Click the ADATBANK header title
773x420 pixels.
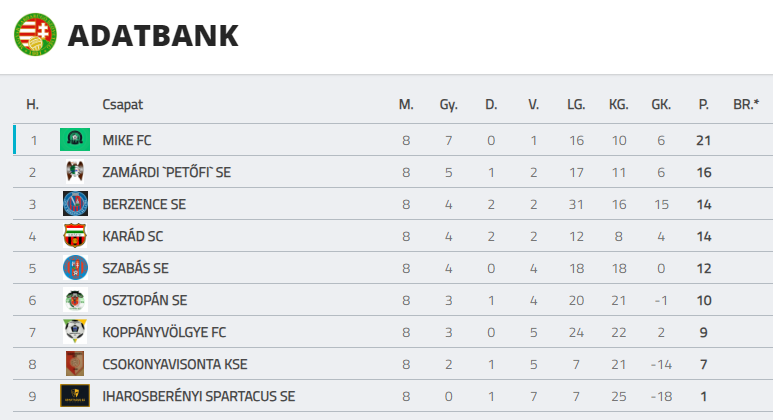[x=153, y=35]
